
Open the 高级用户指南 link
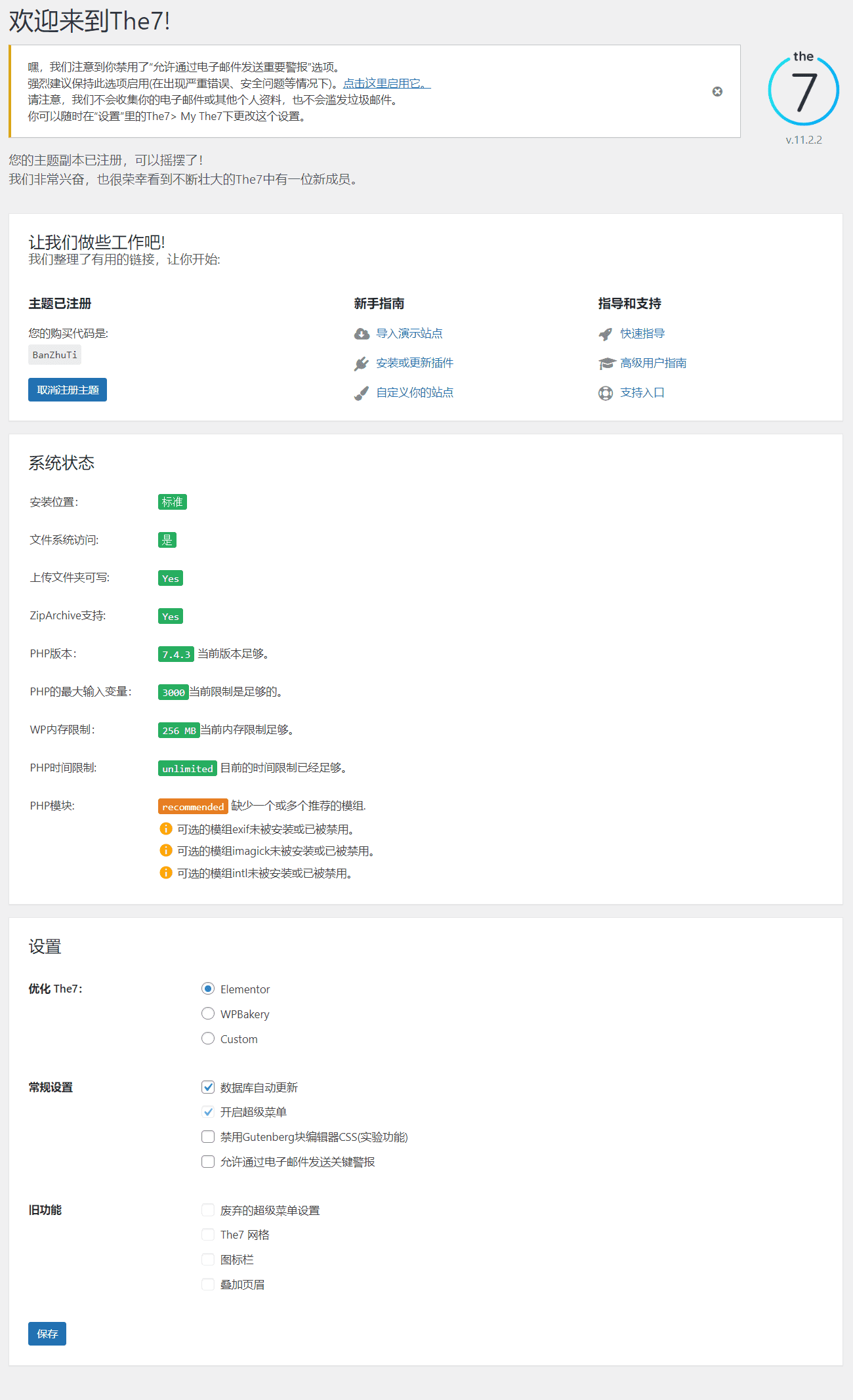[654, 363]
